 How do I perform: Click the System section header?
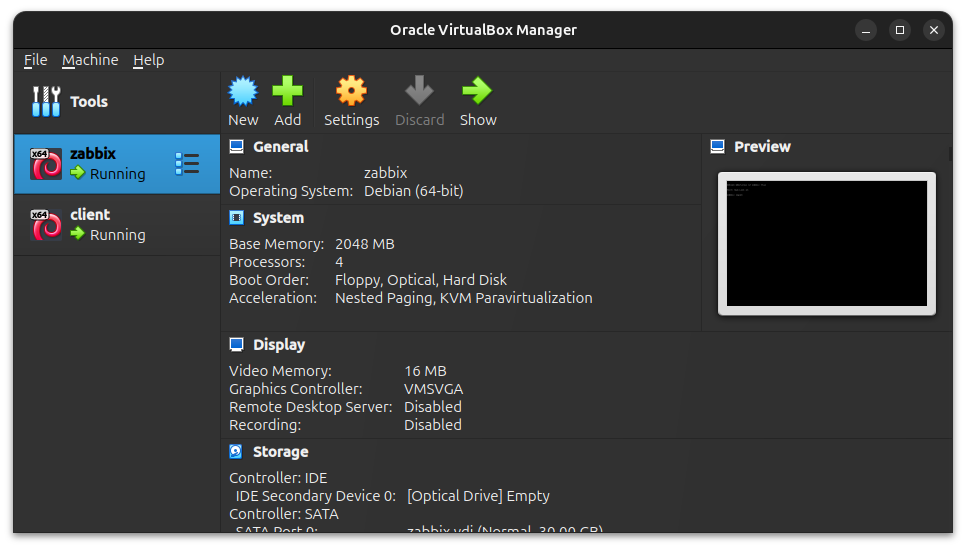click(278, 218)
